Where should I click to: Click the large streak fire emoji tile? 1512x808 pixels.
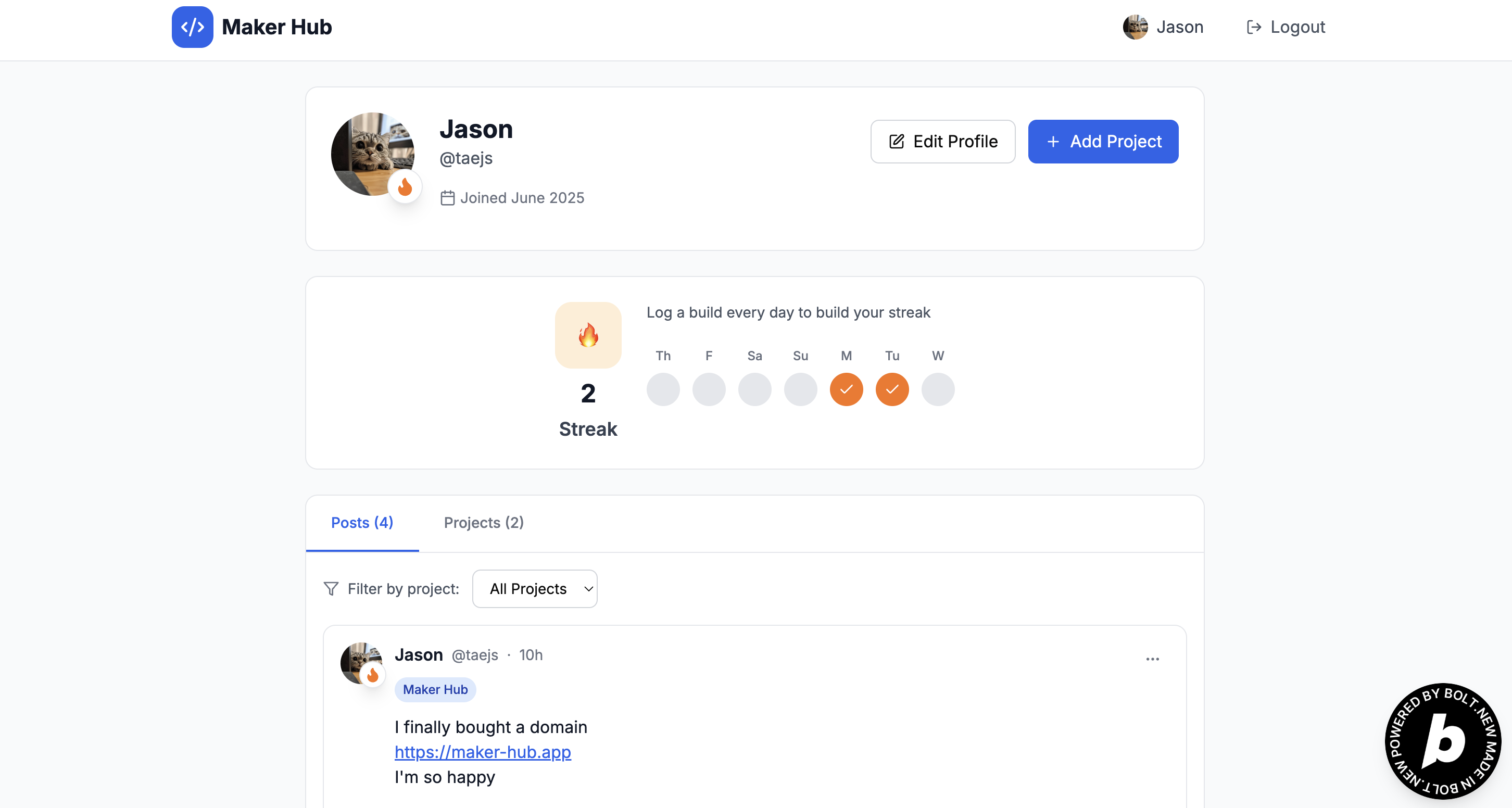[587, 335]
